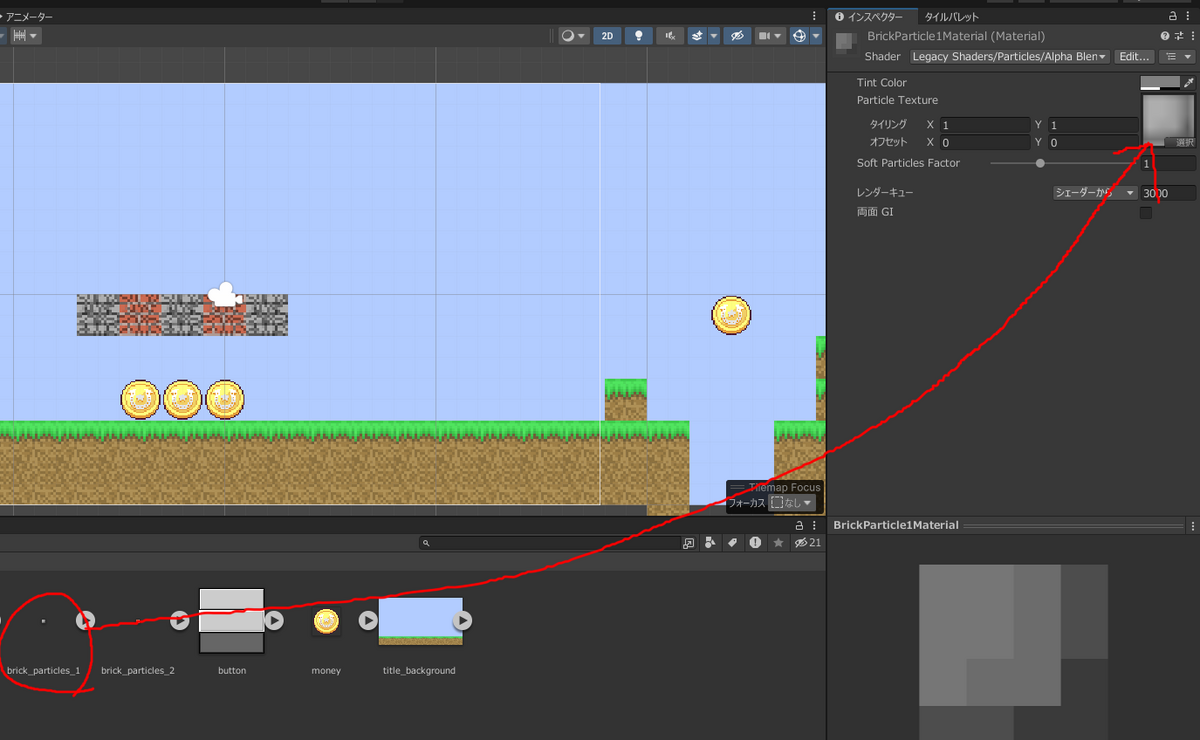The image size is (1200, 740).
Task: Open Tint Color swatch picker
Action: (x=1161, y=83)
